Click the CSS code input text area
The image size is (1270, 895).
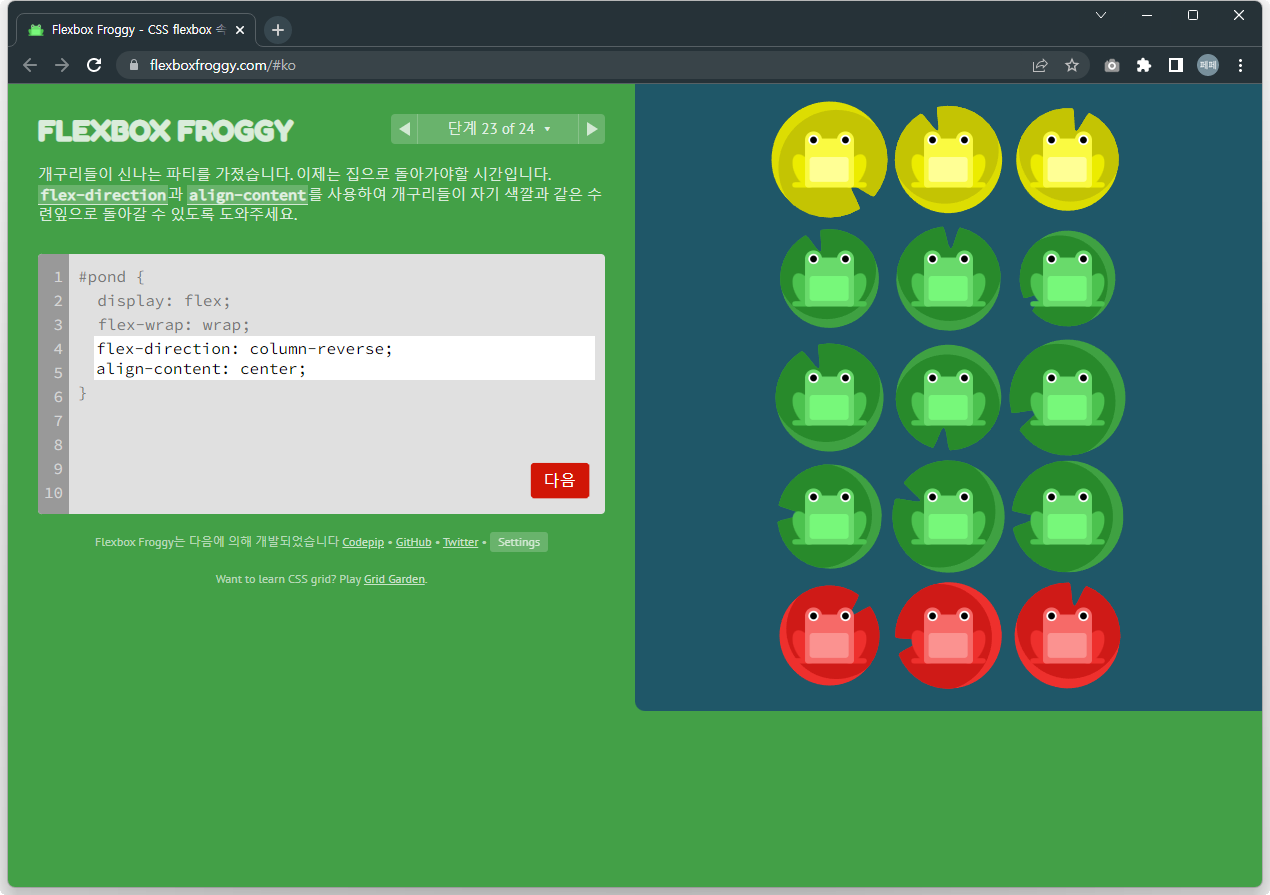click(x=345, y=358)
